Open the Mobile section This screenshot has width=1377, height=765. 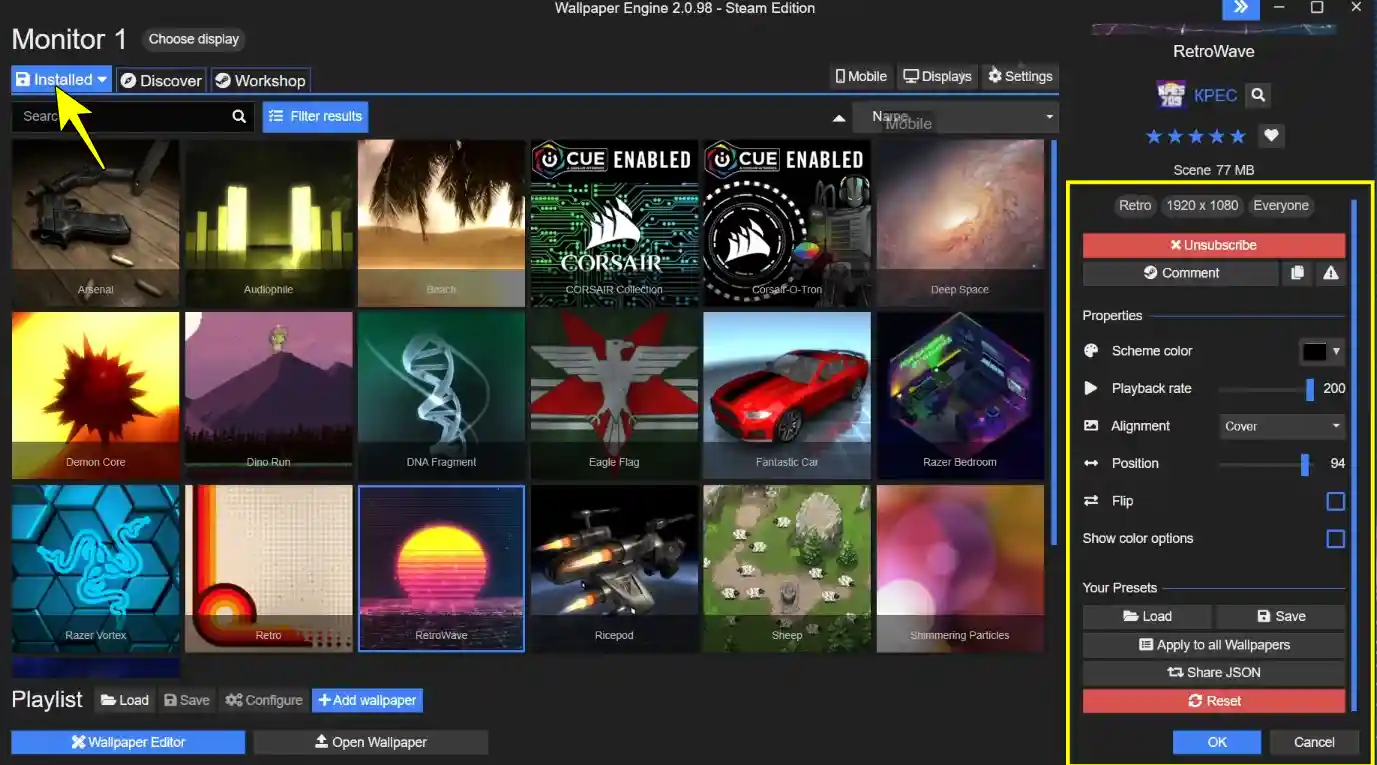point(861,76)
